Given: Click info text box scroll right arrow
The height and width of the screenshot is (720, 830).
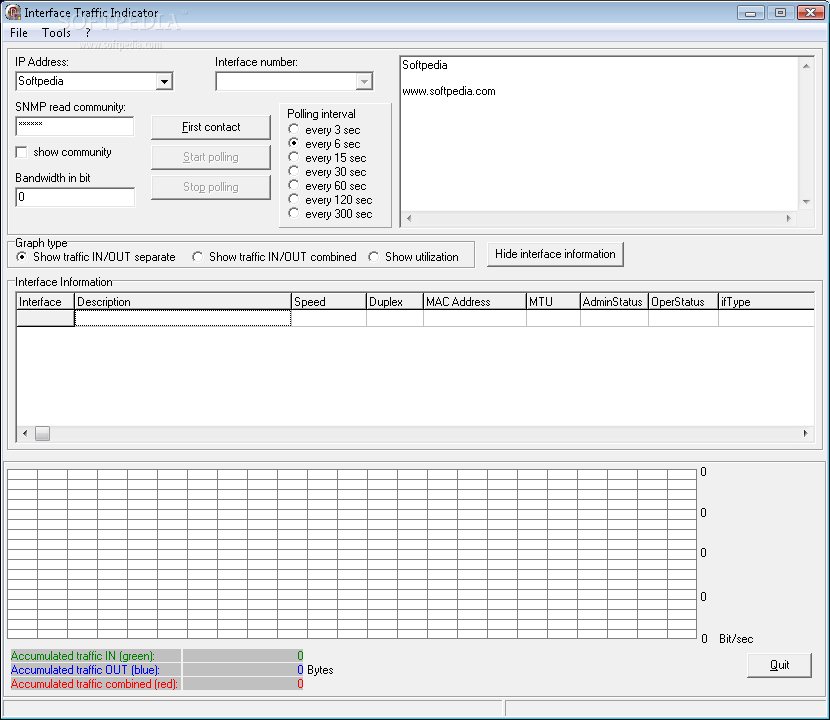Looking at the screenshot, I should [789, 218].
